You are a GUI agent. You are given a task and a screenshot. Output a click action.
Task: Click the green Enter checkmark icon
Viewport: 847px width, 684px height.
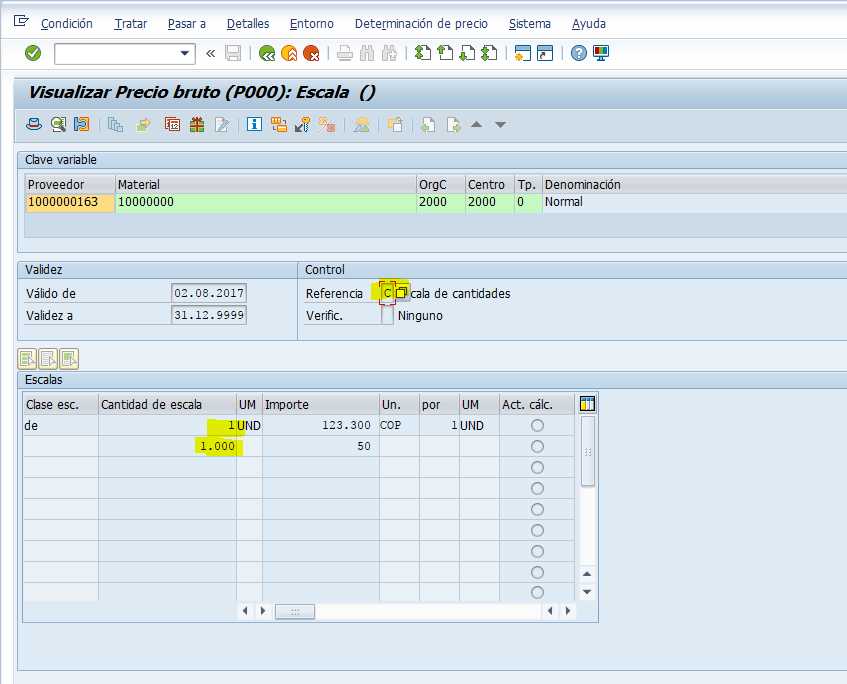pos(33,53)
